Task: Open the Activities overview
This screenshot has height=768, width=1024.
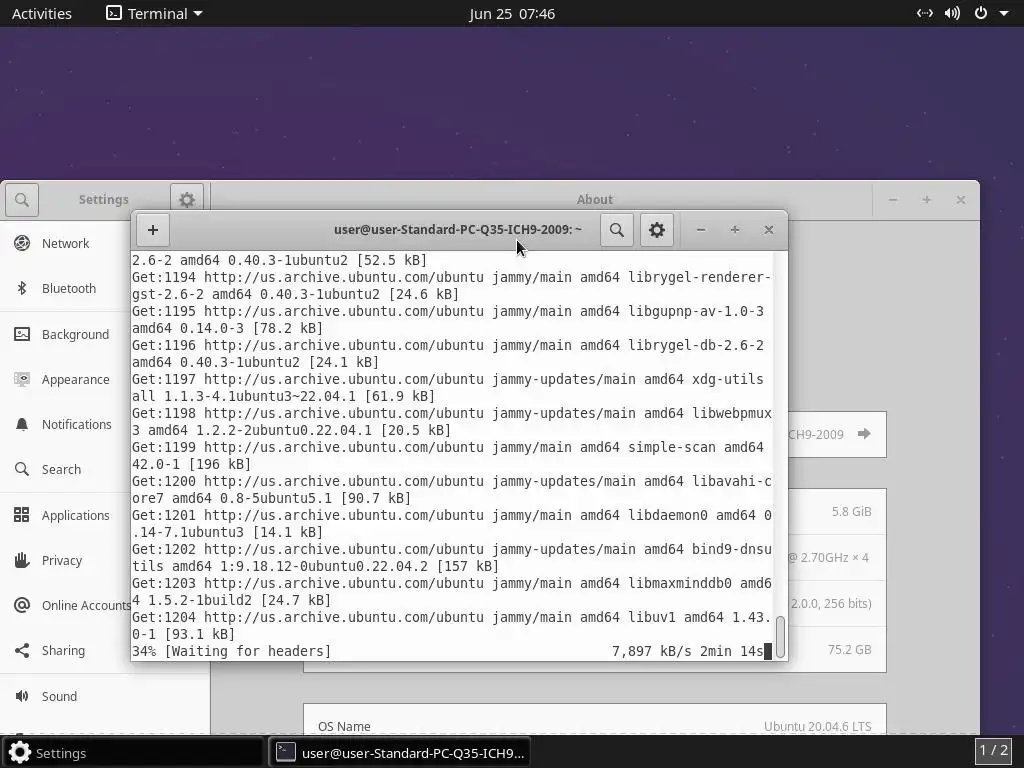Action: (x=42, y=14)
